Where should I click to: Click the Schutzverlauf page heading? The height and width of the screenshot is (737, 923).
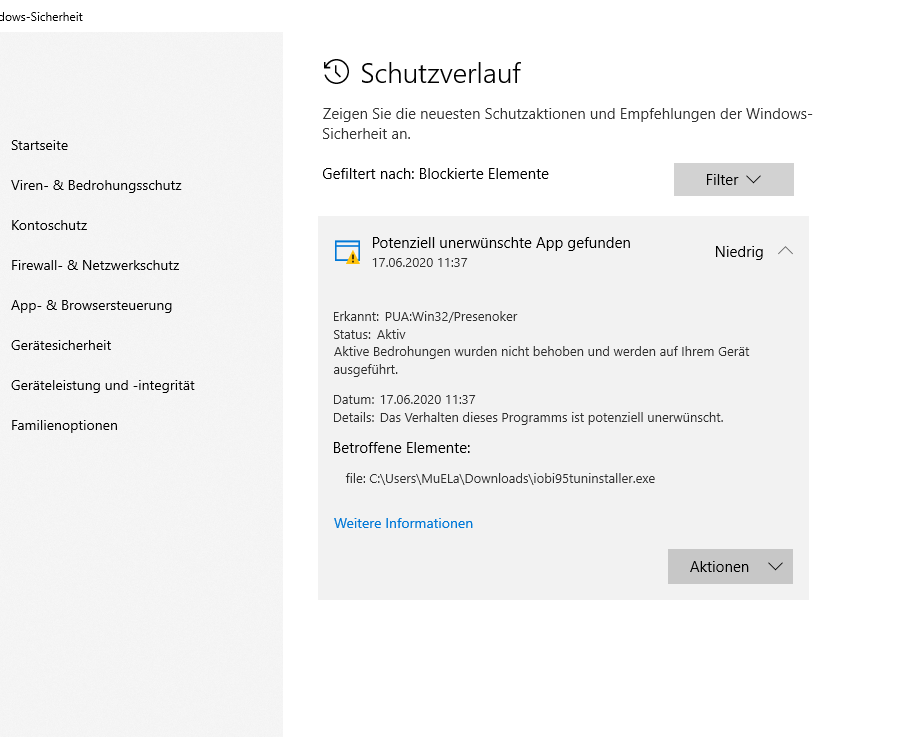point(440,73)
